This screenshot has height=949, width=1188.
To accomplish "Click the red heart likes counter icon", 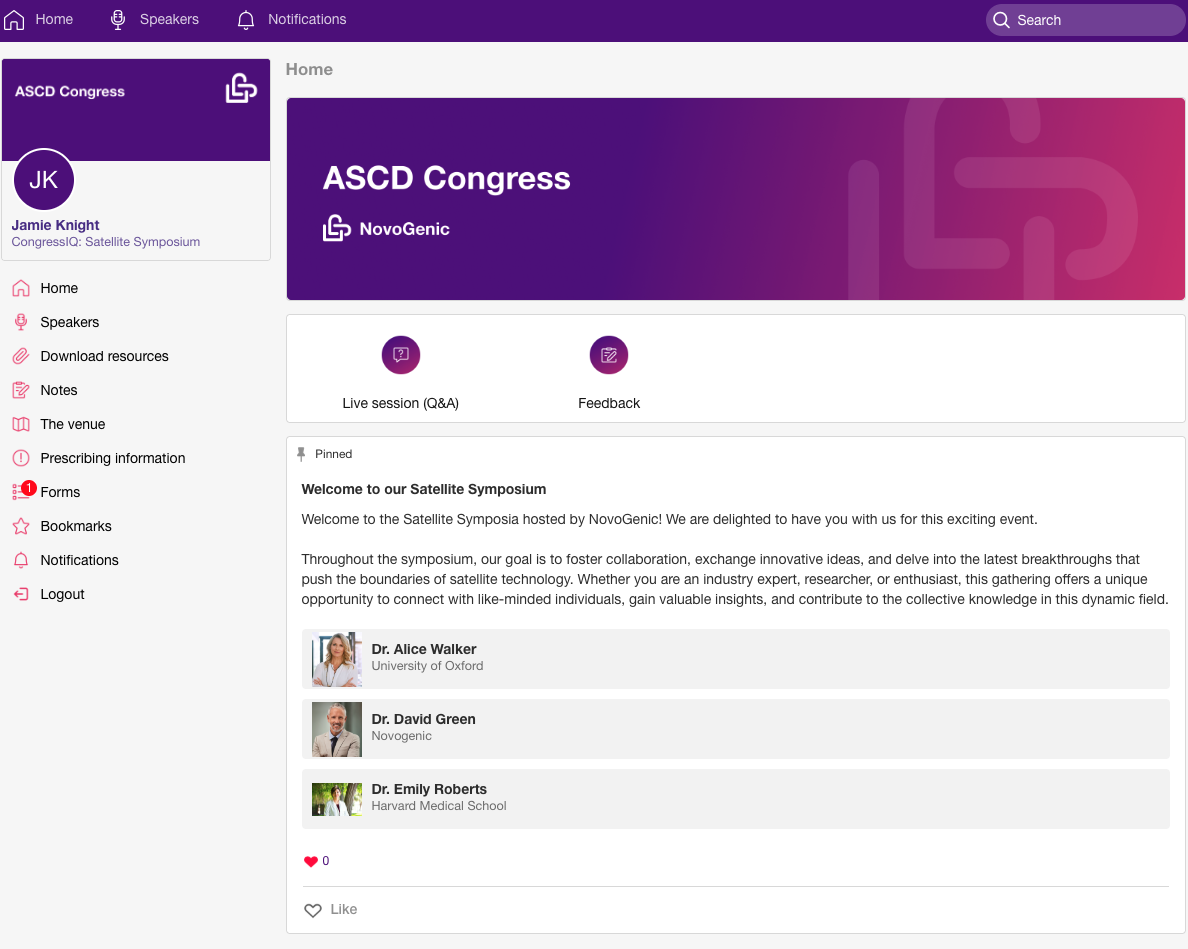I will pos(311,862).
